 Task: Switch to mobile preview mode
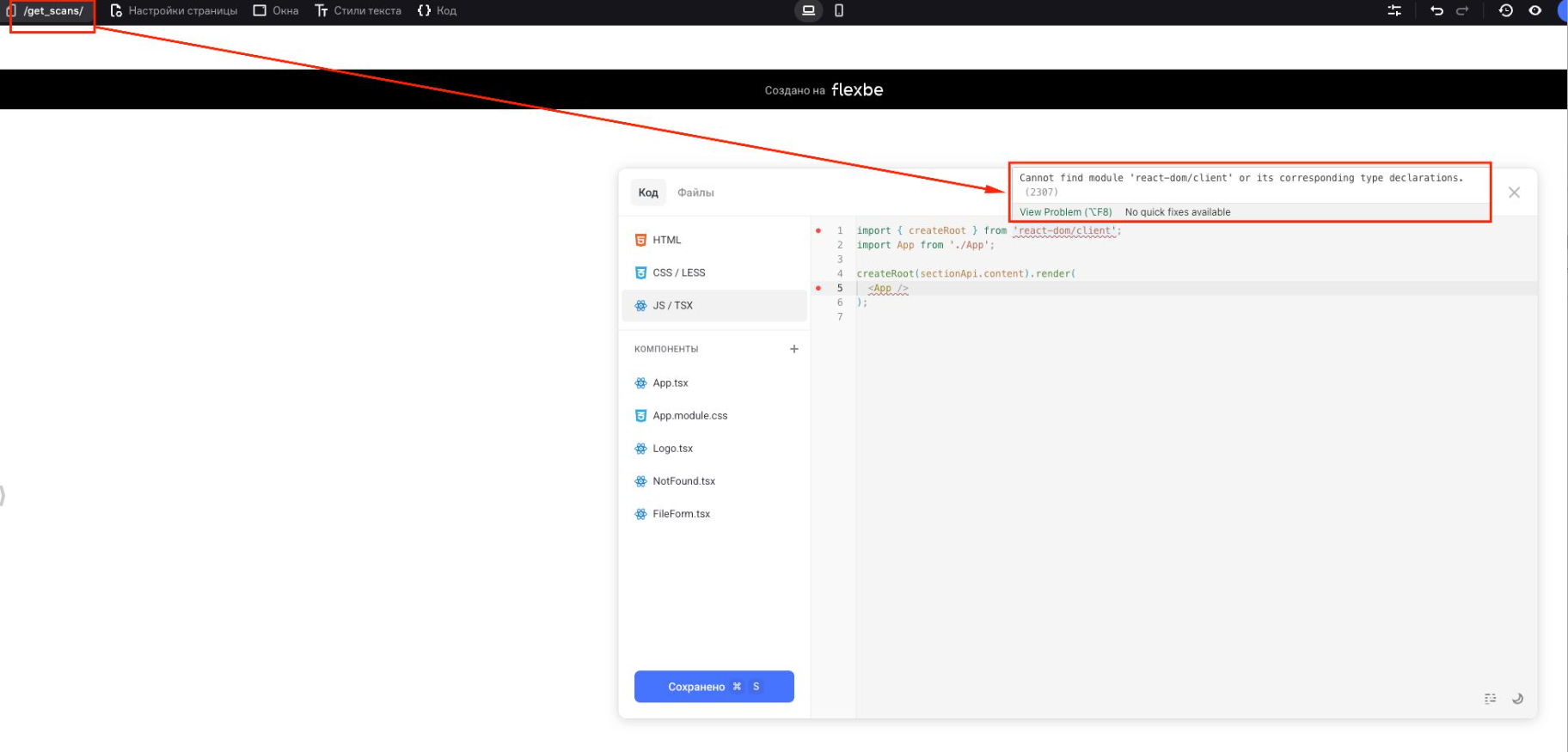point(839,11)
